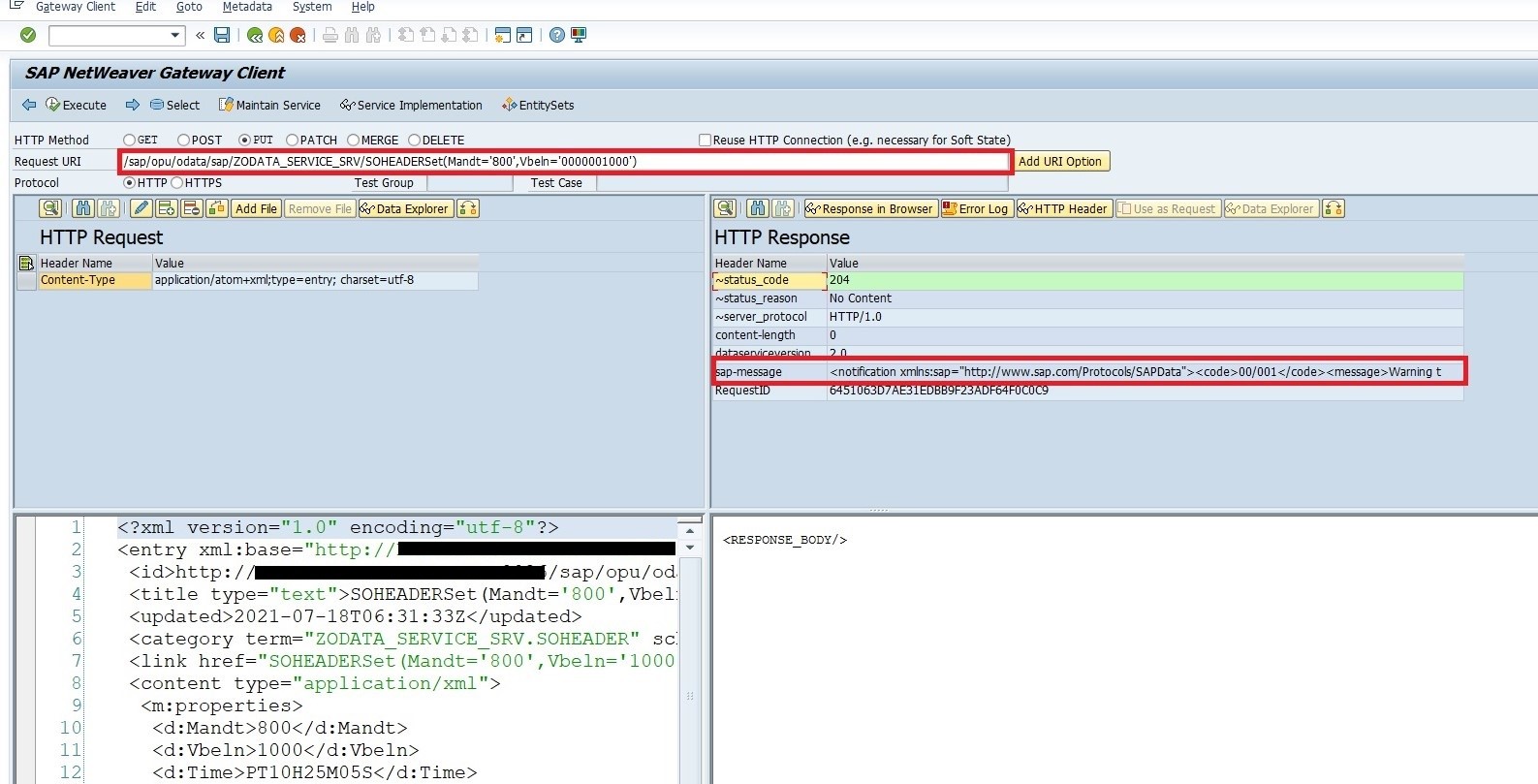Select the HTTP protocol radio button
This screenshot has width=1538, height=784.
[129, 183]
